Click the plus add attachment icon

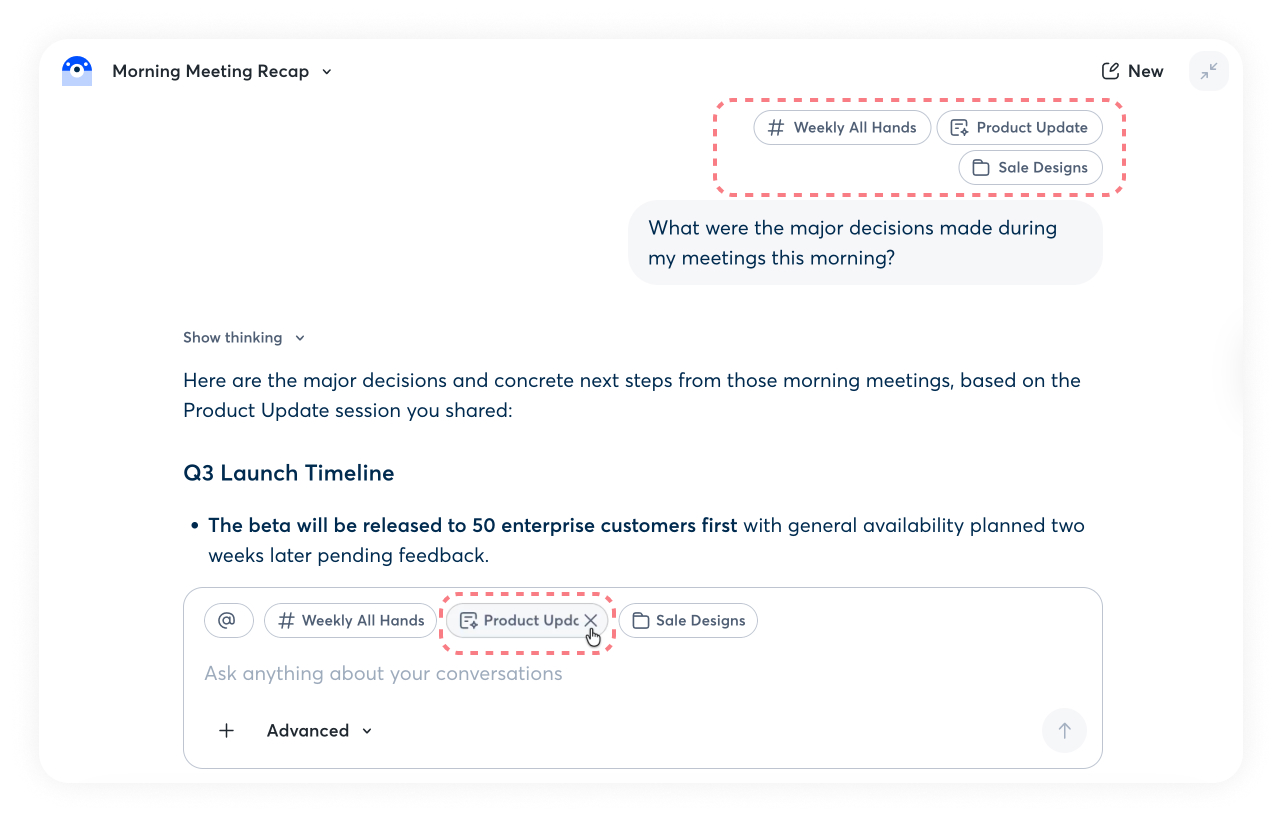point(227,731)
